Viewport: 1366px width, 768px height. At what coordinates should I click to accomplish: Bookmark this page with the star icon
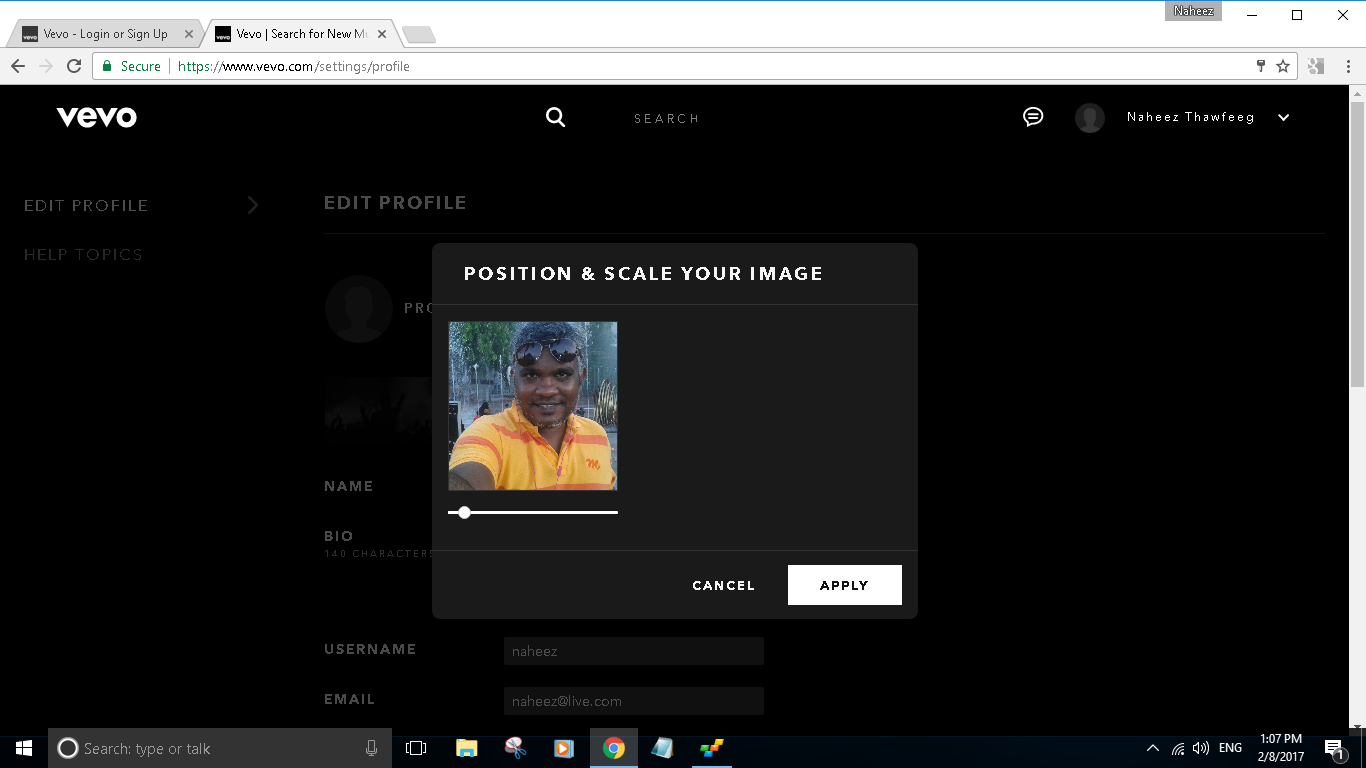(x=1283, y=66)
